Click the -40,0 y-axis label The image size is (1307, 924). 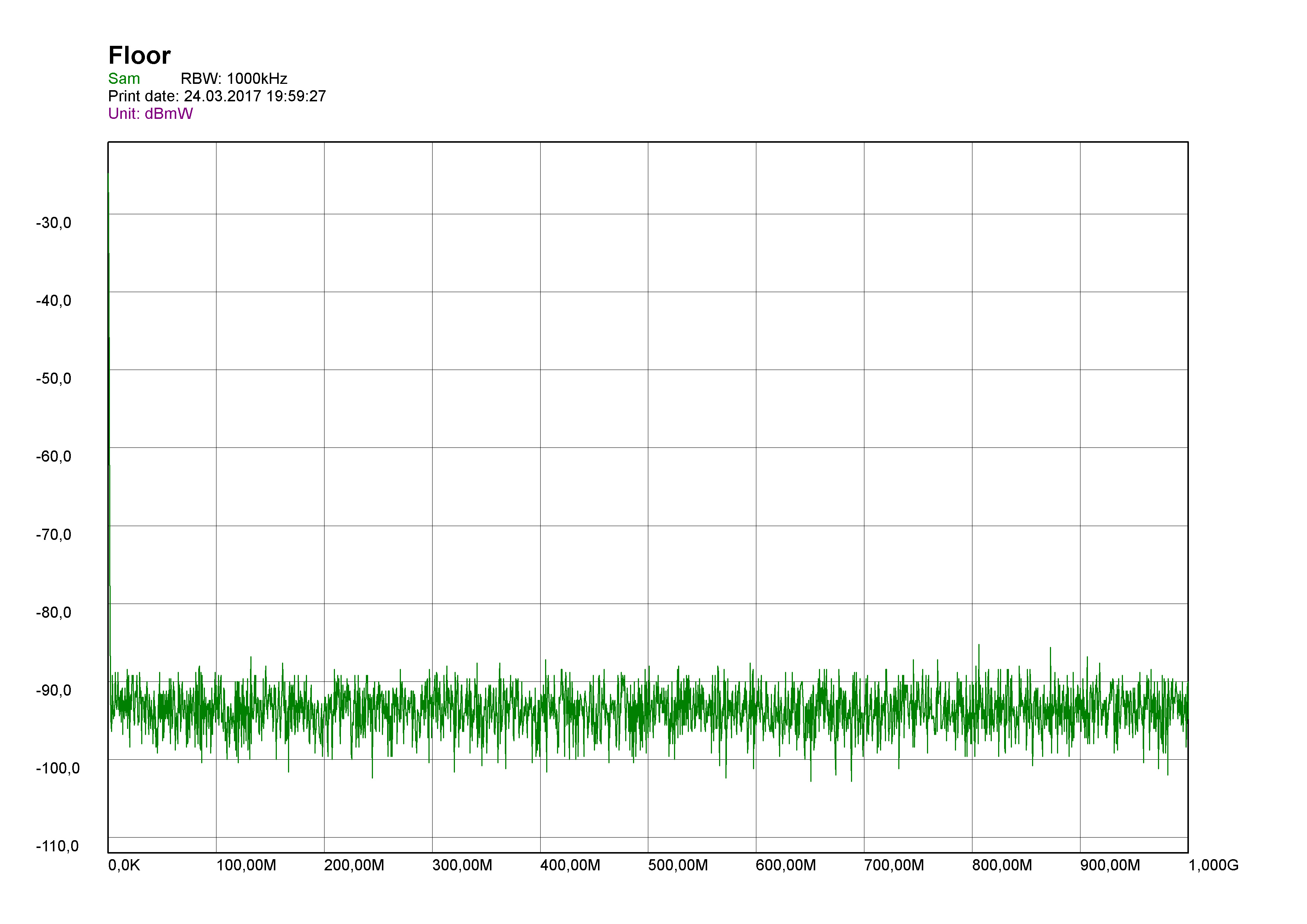click(54, 301)
